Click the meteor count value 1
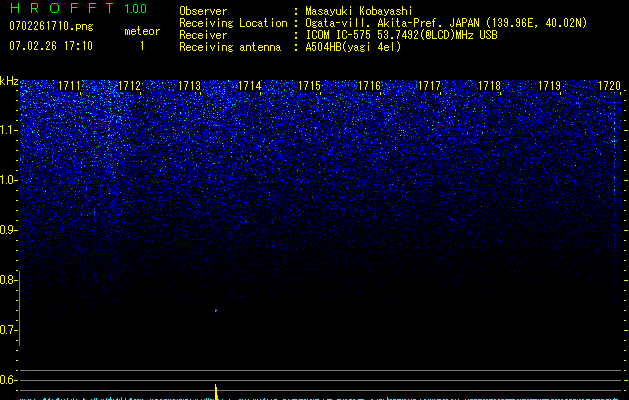 point(142,46)
